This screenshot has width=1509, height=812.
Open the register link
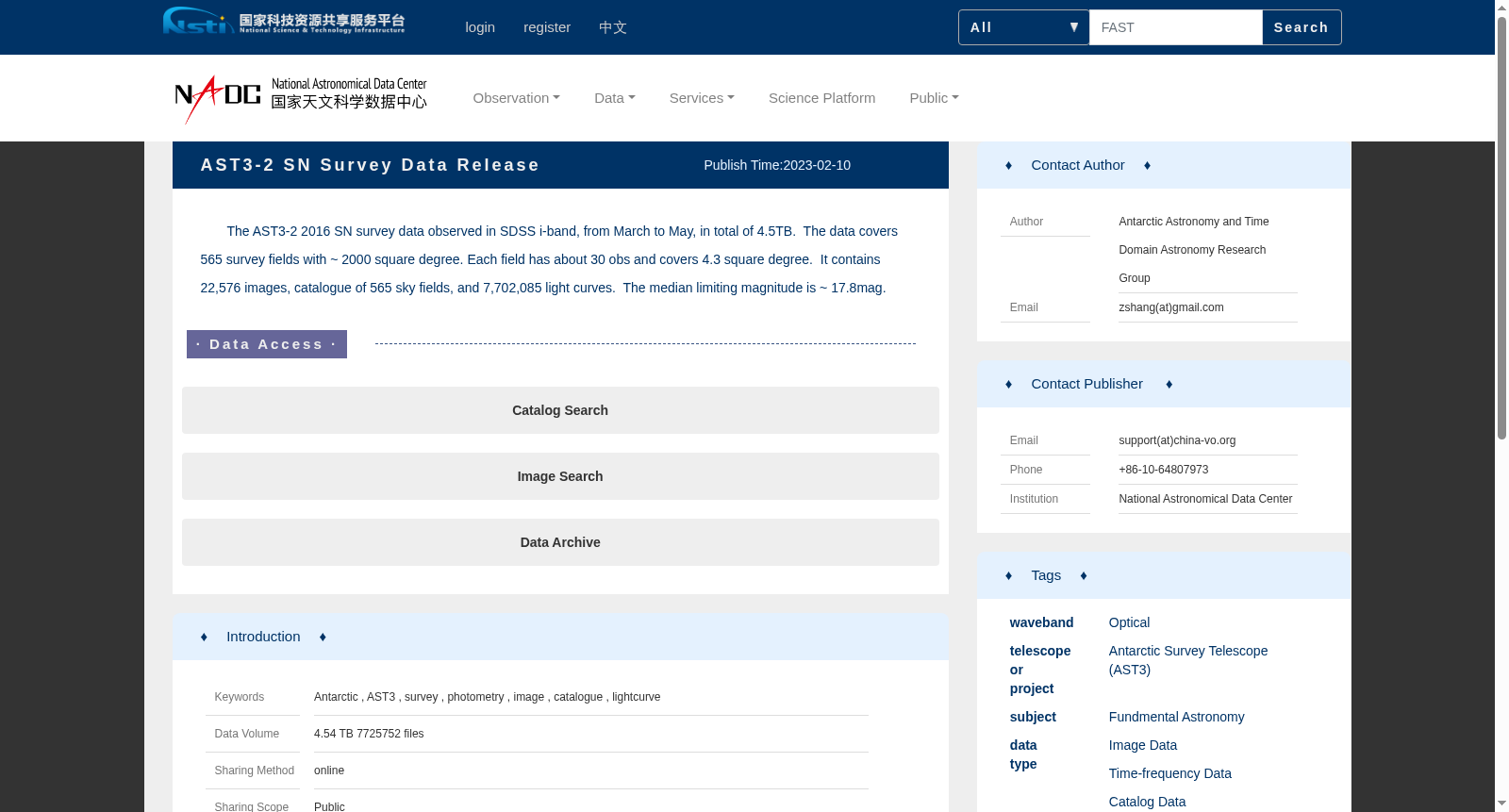[x=547, y=27]
